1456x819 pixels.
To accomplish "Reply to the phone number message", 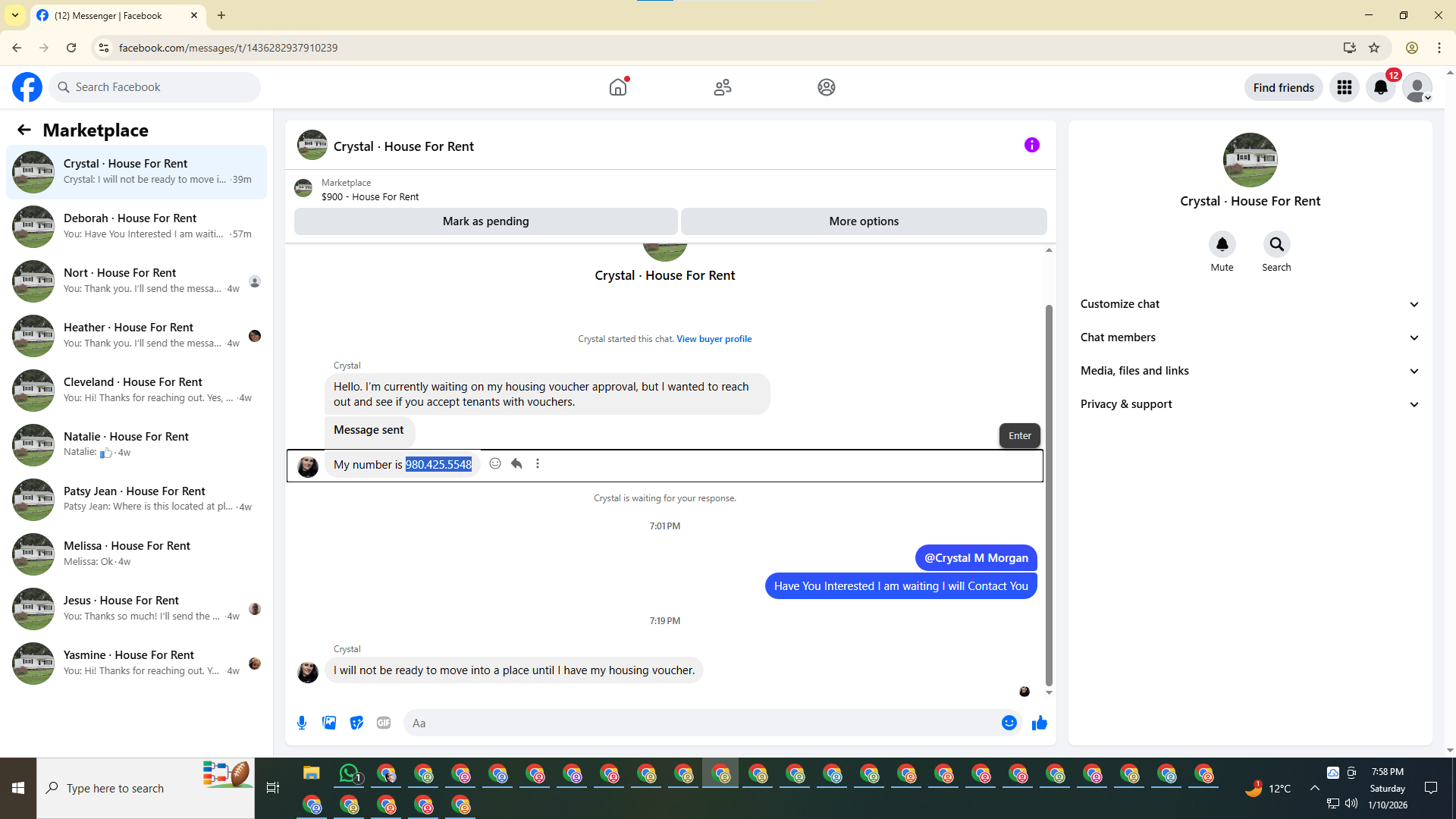I will tap(516, 463).
